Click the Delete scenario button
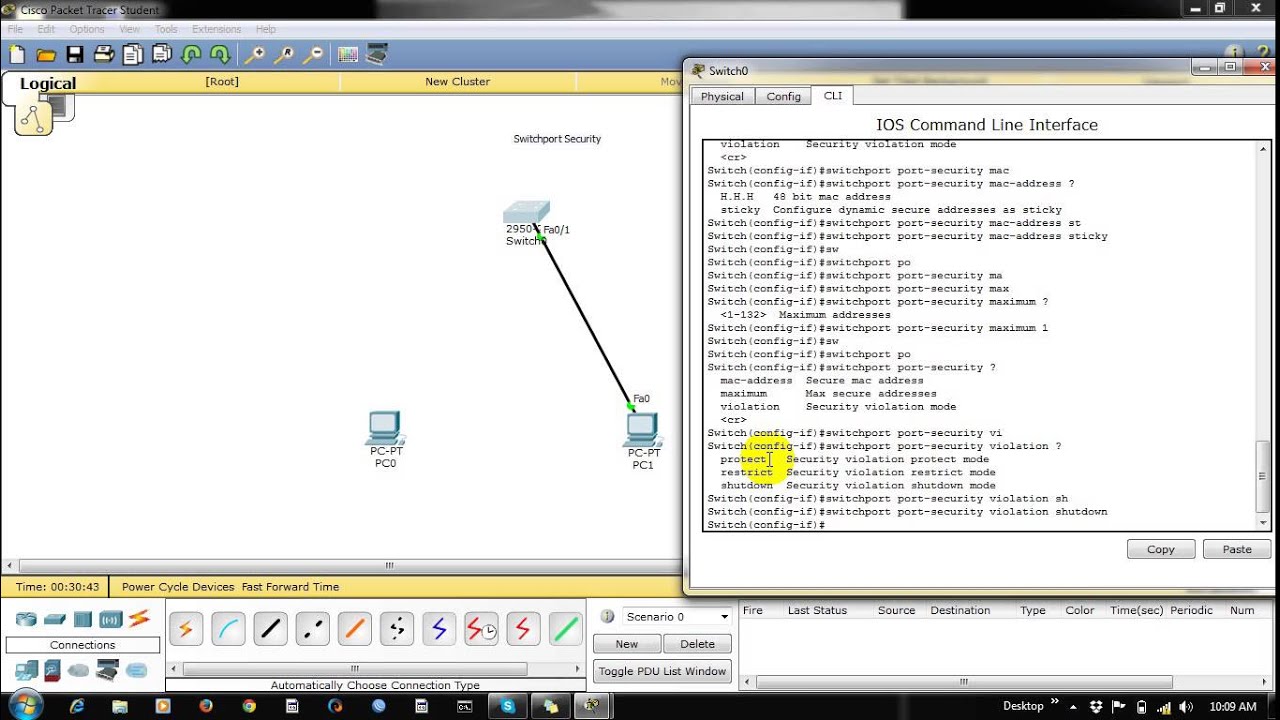This screenshot has height=720, width=1280. [697, 644]
